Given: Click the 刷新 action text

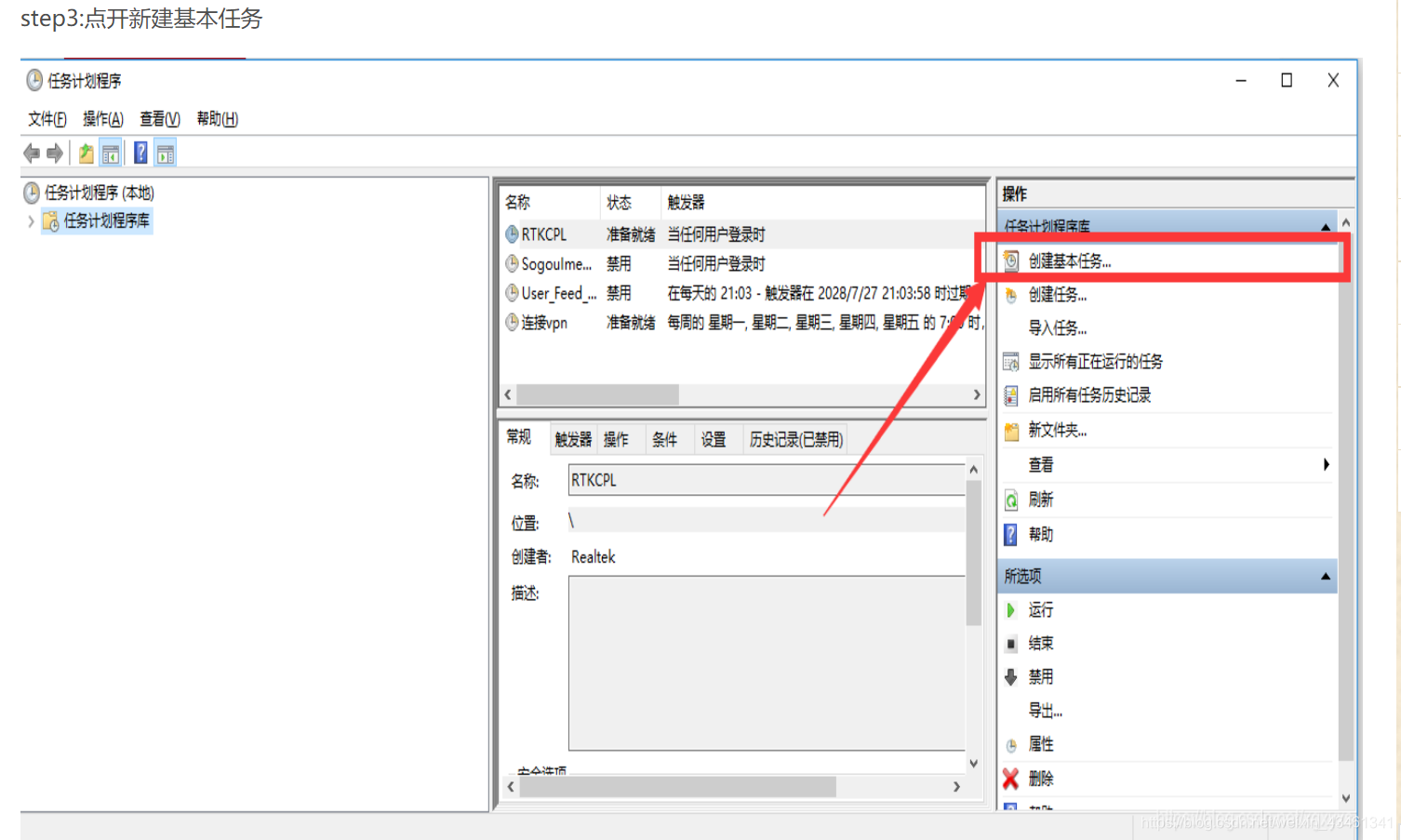Looking at the screenshot, I should (x=1041, y=500).
